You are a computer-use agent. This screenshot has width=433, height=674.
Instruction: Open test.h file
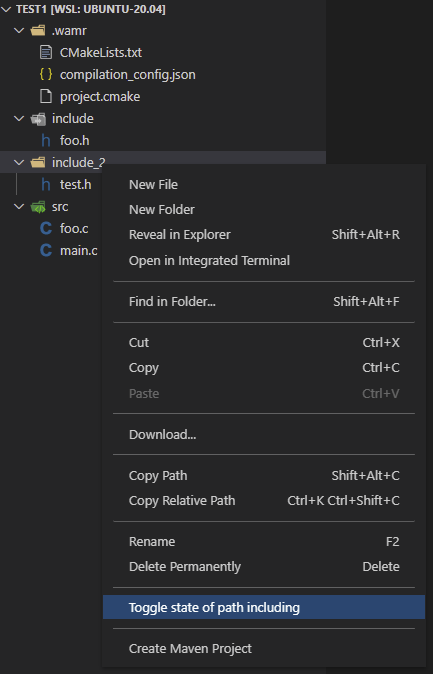click(75, 184)
